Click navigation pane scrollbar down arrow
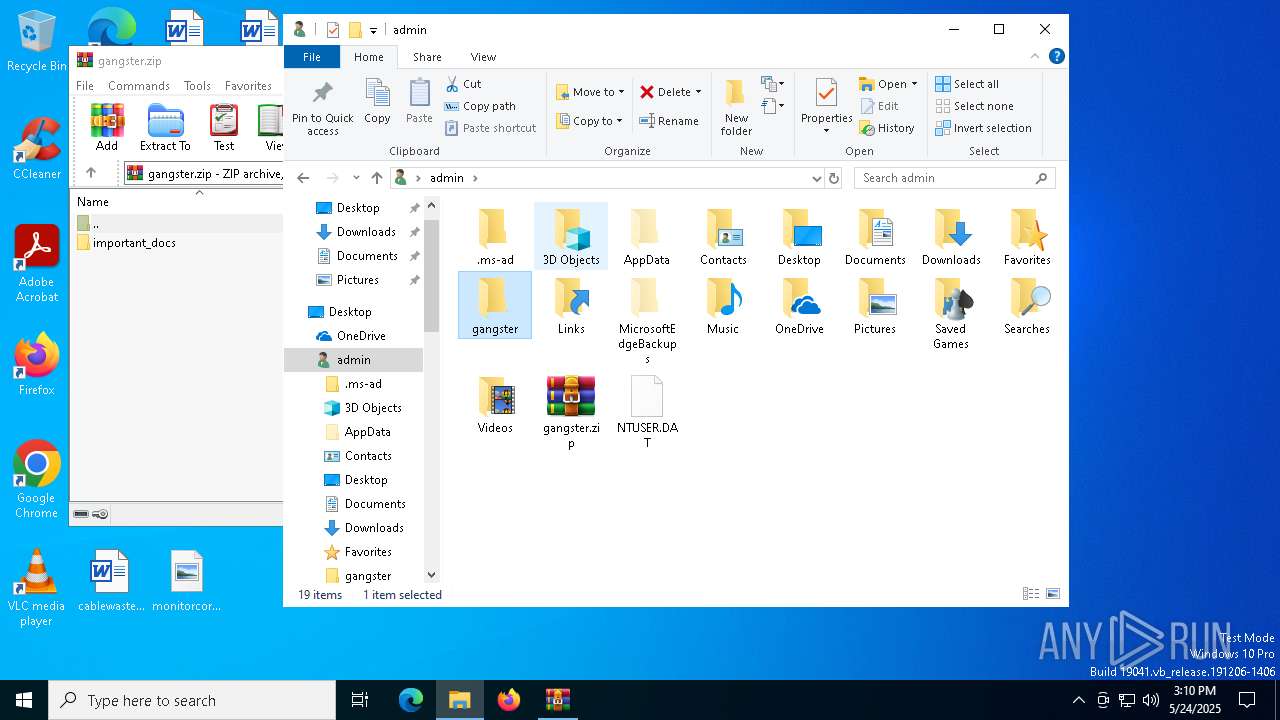1280x720 pixels. 432,575
